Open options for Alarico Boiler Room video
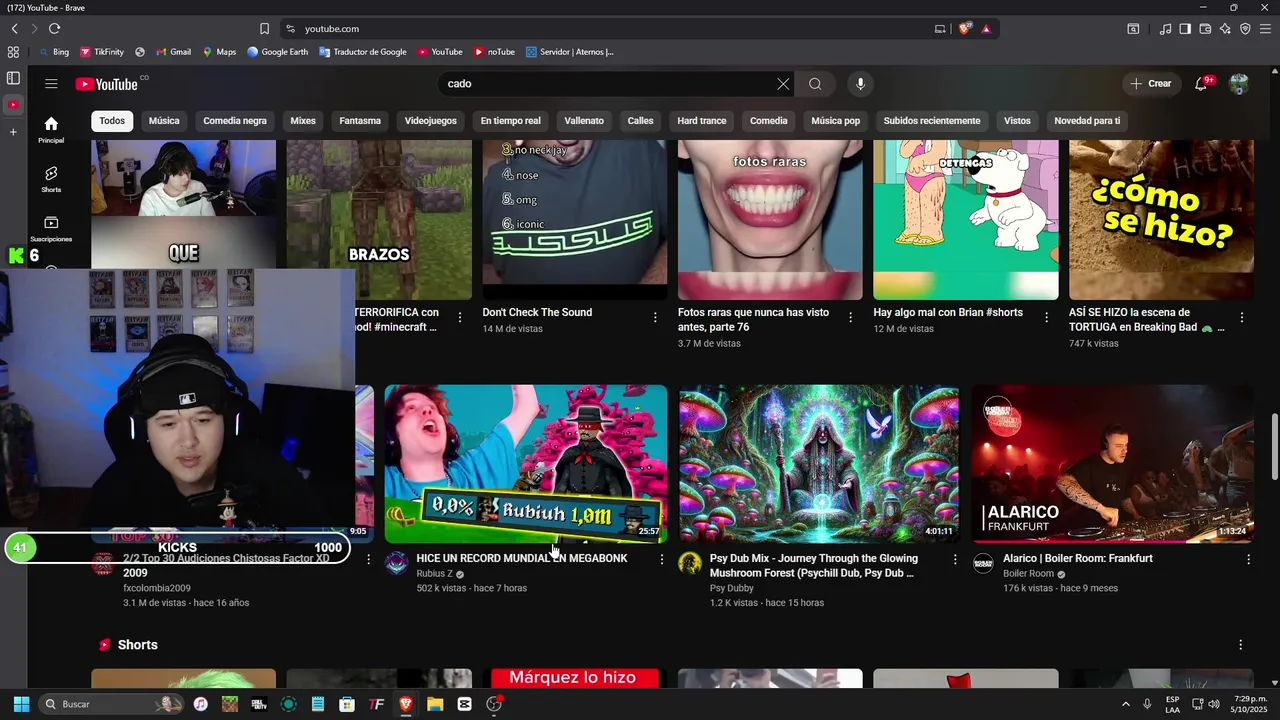This screenshot has width=1280, height=720. pos(1248,560)
